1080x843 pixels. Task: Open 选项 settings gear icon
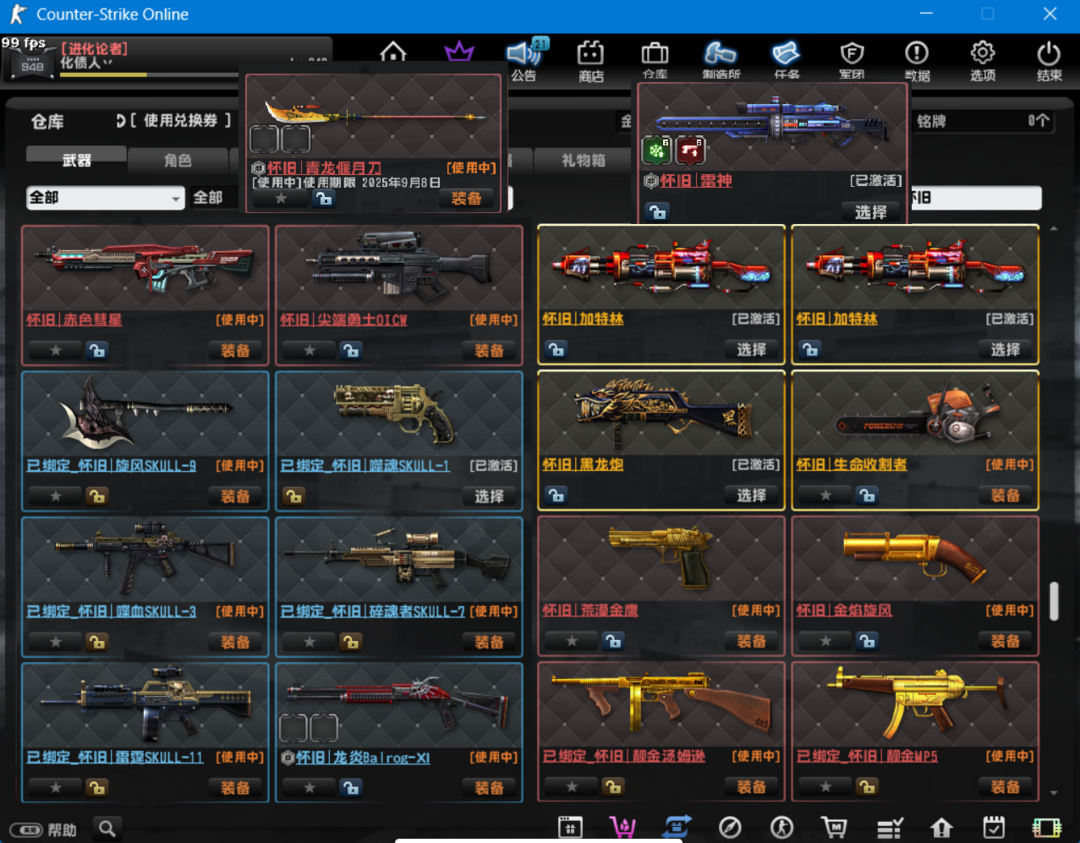pos(983,61)
